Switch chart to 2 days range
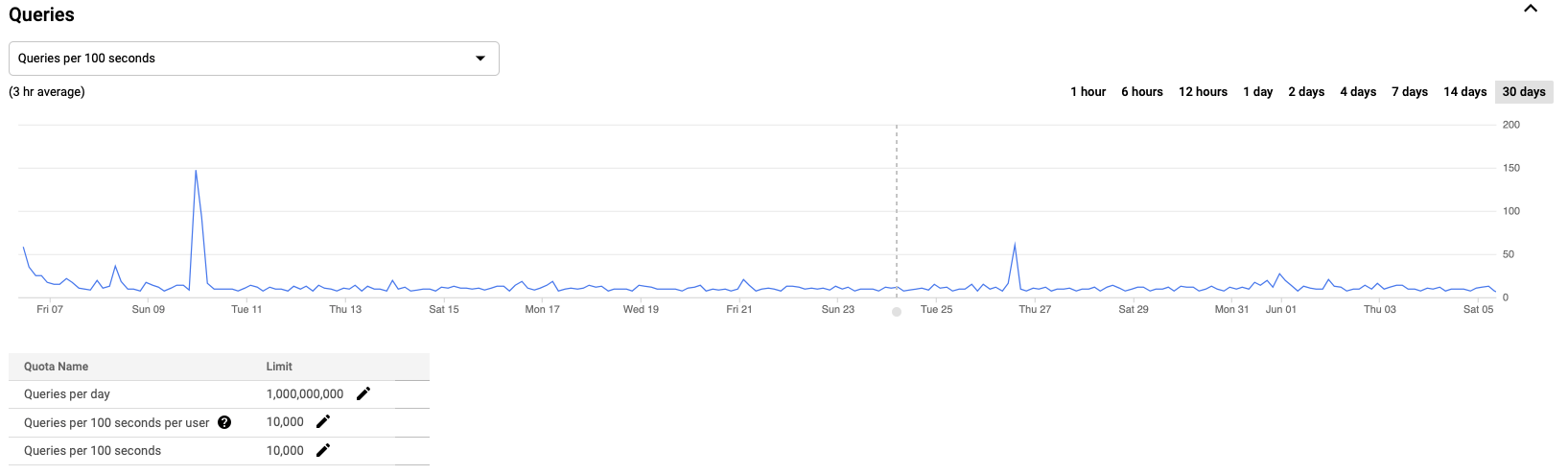This screenshot has height=475, width=1568. click(1306, 92)
